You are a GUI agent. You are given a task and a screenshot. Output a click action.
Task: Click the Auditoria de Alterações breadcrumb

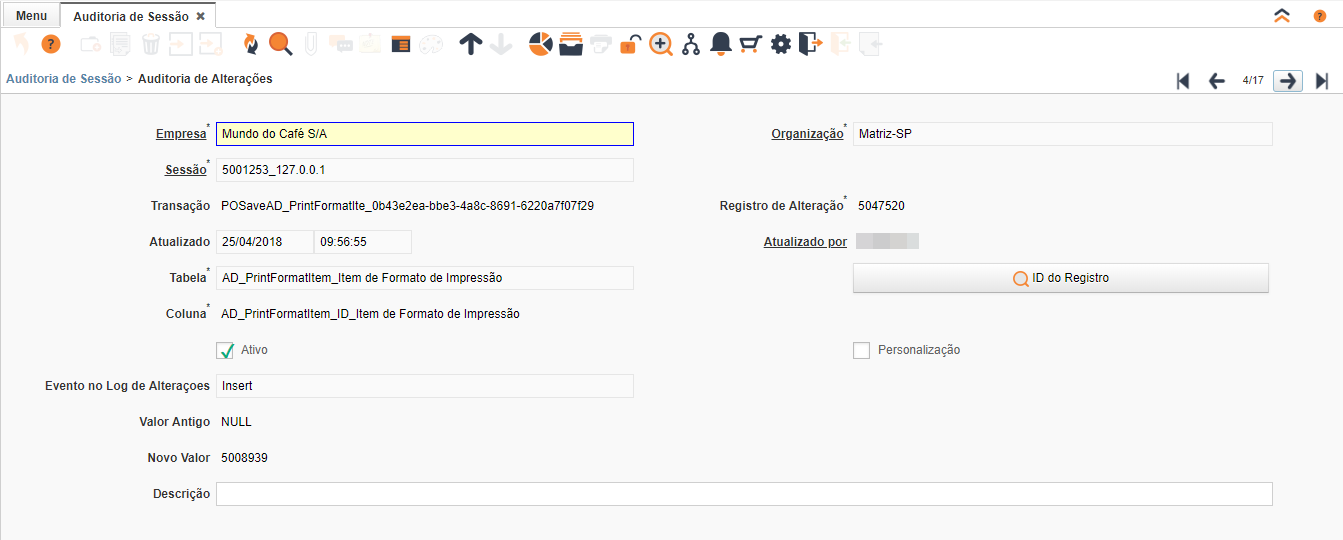tap(205, 78)
